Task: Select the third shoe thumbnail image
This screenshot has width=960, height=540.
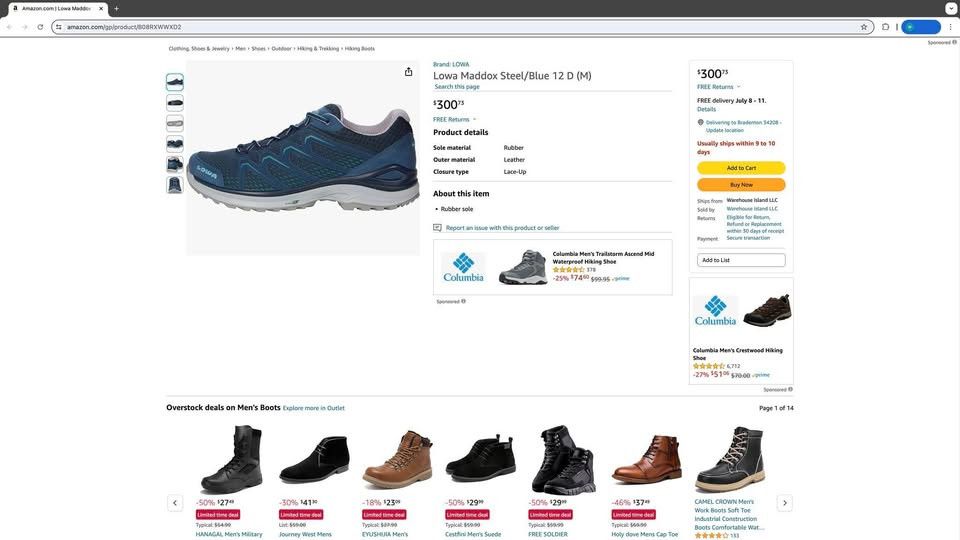Action: (174, 123)
